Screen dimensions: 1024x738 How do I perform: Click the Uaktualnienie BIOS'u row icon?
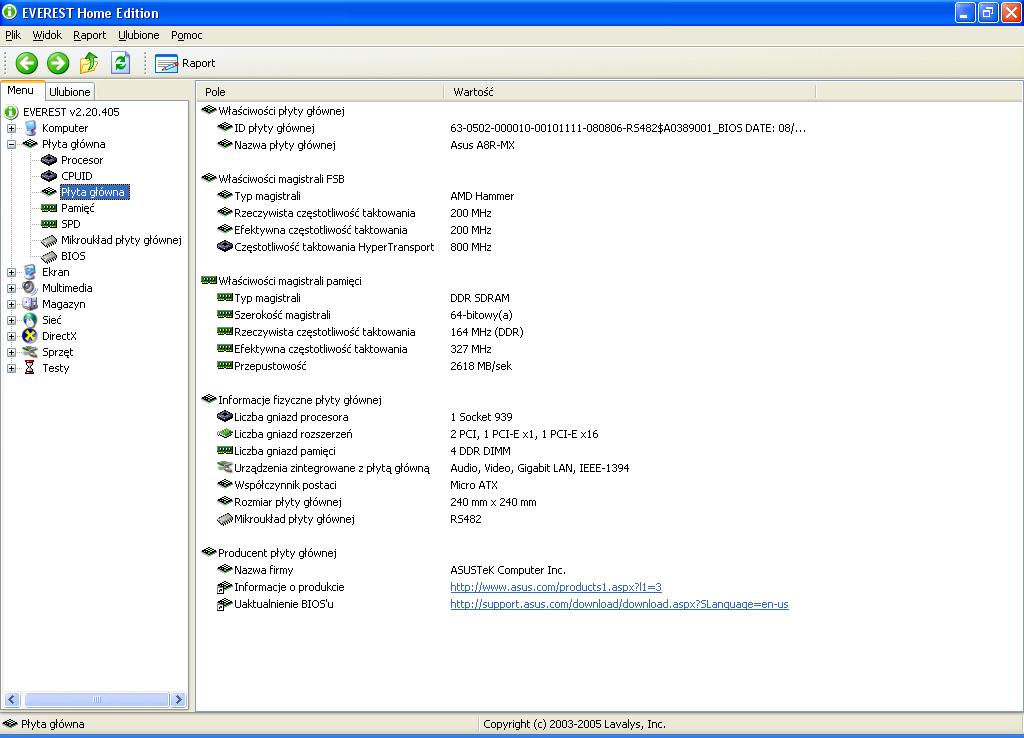[225, 604]
